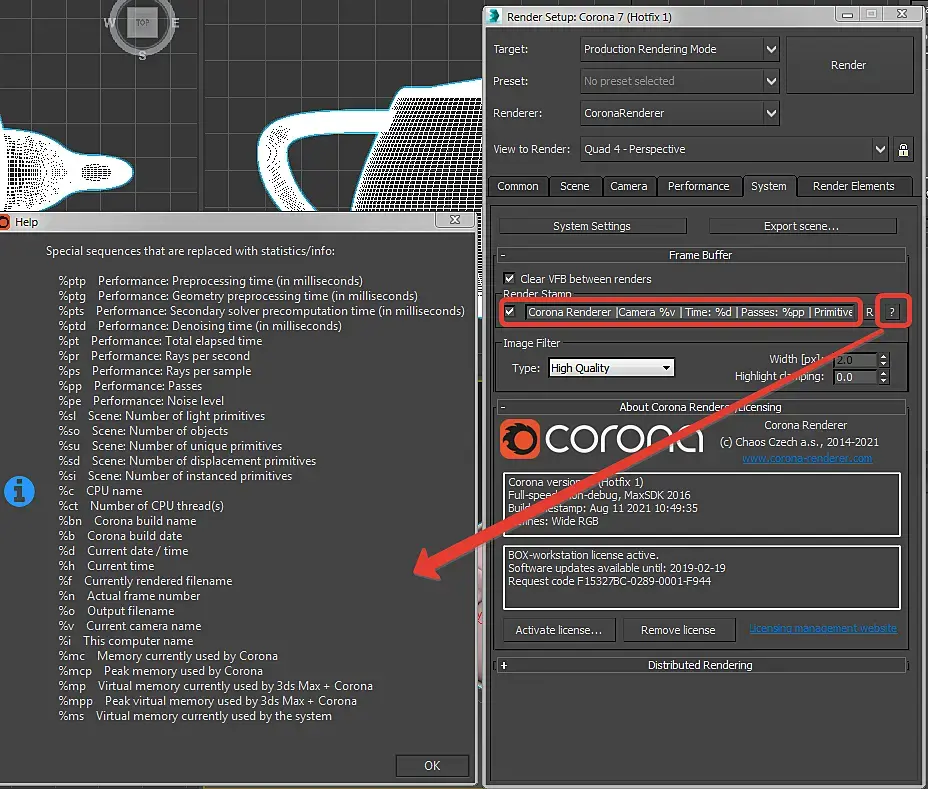Click the 'Request code F15327BC-0289-0001-F944' line

coord(610,581)
